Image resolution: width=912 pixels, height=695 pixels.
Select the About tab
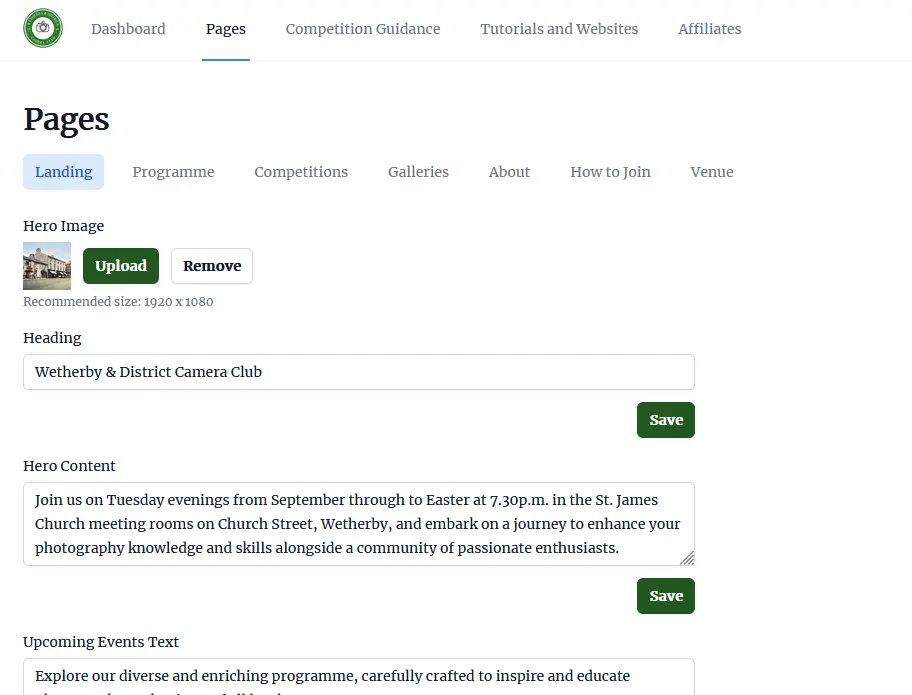(x=509, y=172)
